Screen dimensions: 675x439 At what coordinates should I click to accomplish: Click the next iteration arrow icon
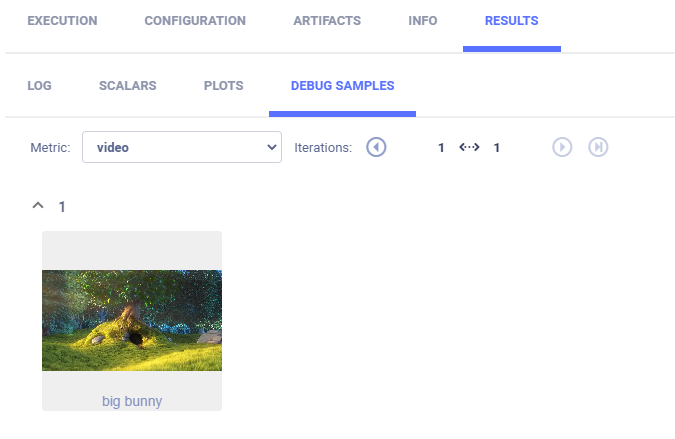(562, 147)
